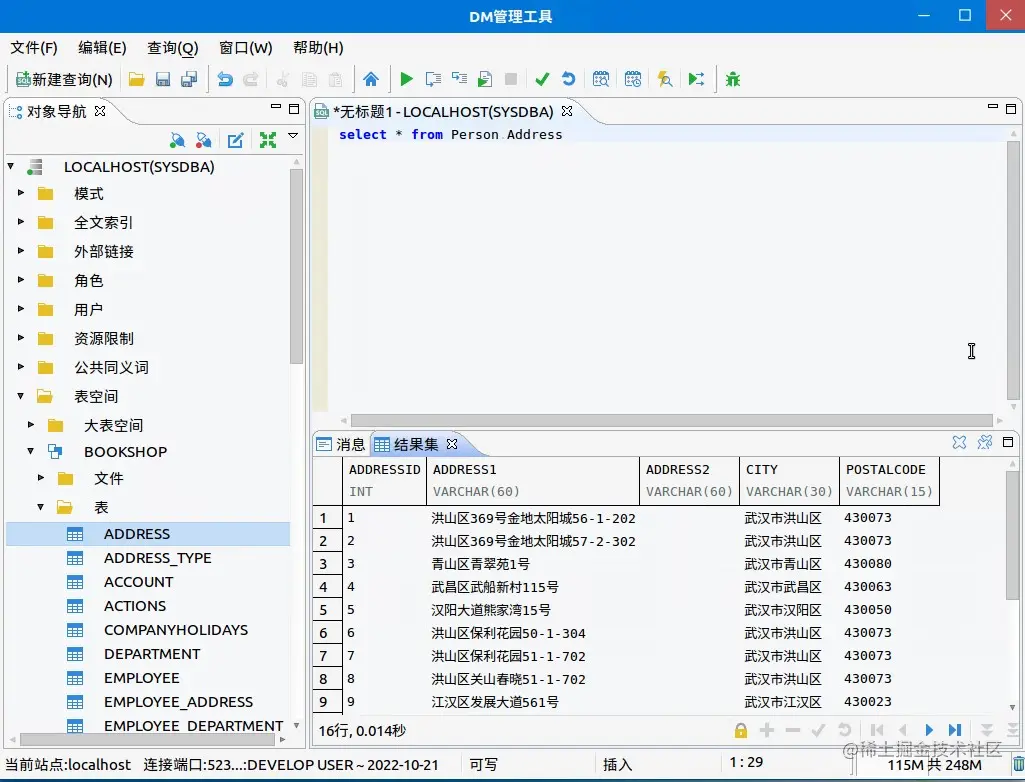This screenshot has width=1025, height=782.
Task: Click the green connect plug icon in navigator
Action: pos(177,140)
